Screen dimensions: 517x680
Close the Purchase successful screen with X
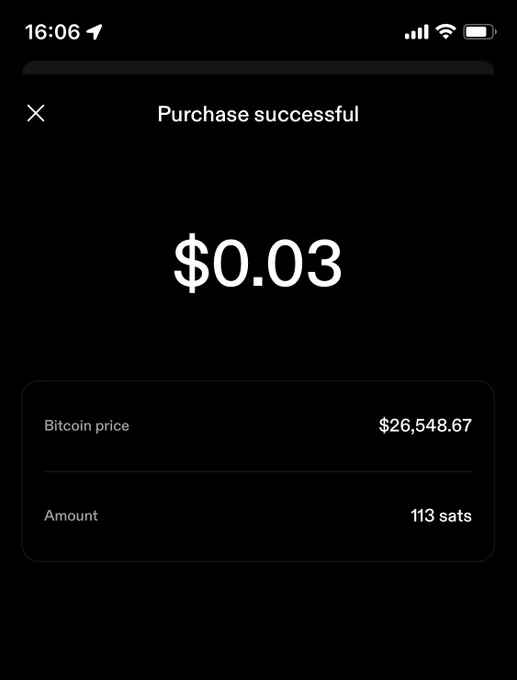(36, 114)
